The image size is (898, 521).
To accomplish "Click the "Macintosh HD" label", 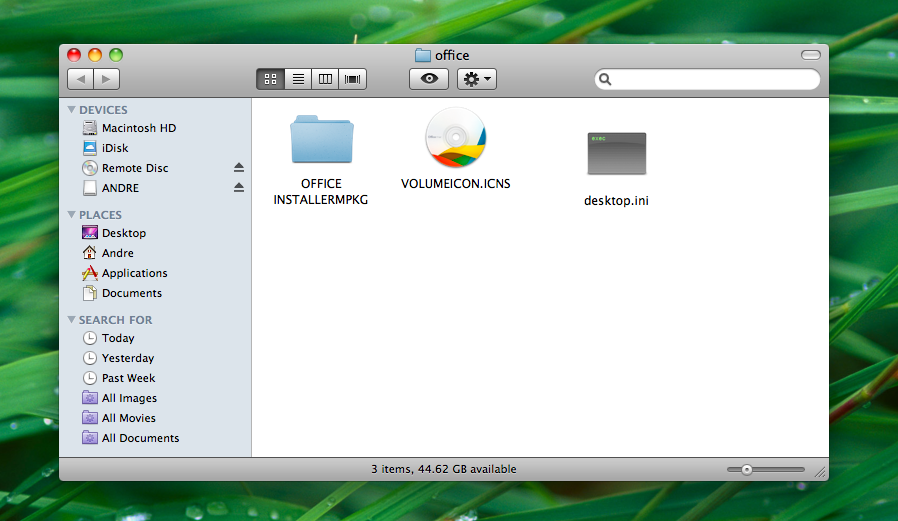I will tap(139, 128).
